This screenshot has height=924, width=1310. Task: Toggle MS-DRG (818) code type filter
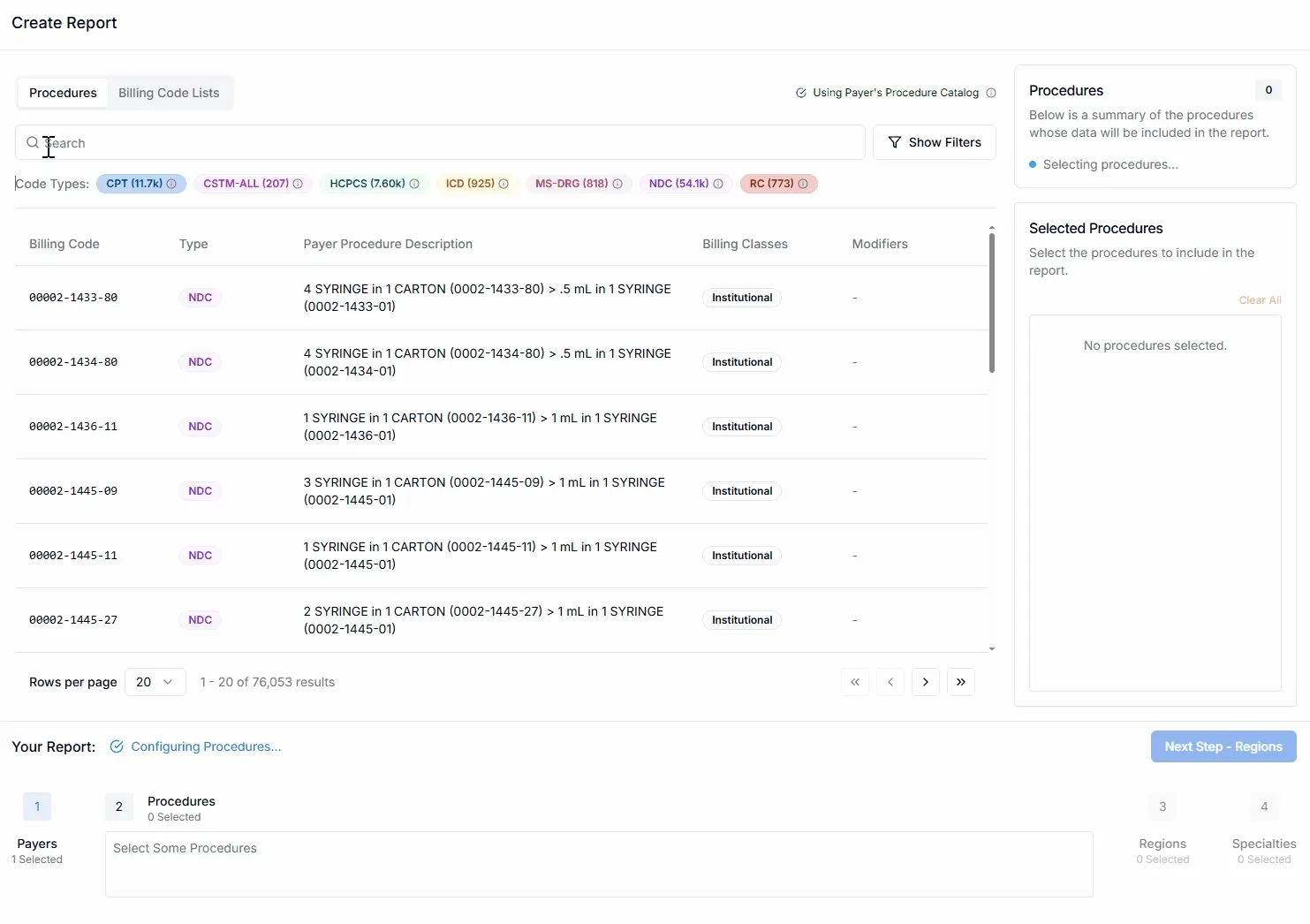coord(579,184)
